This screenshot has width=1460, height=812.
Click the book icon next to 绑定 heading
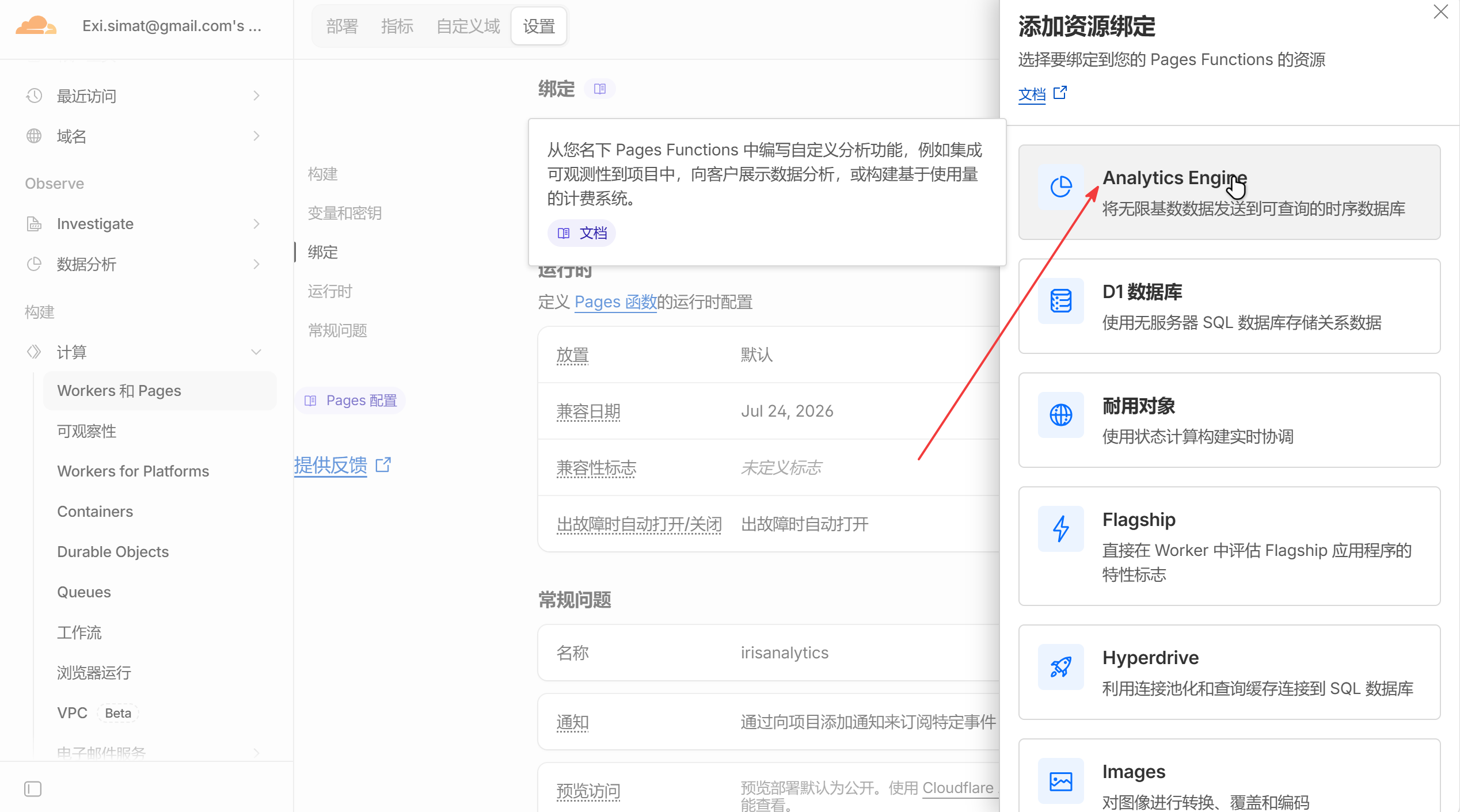pyautogui.click(x=600, y=89)
